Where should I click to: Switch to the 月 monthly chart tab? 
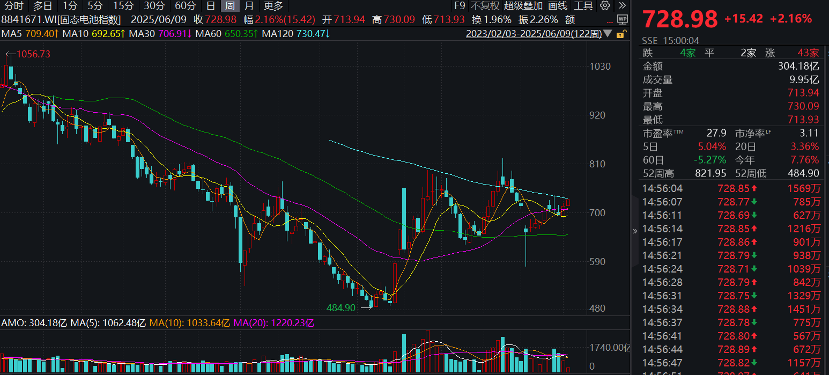click(249, 6)
